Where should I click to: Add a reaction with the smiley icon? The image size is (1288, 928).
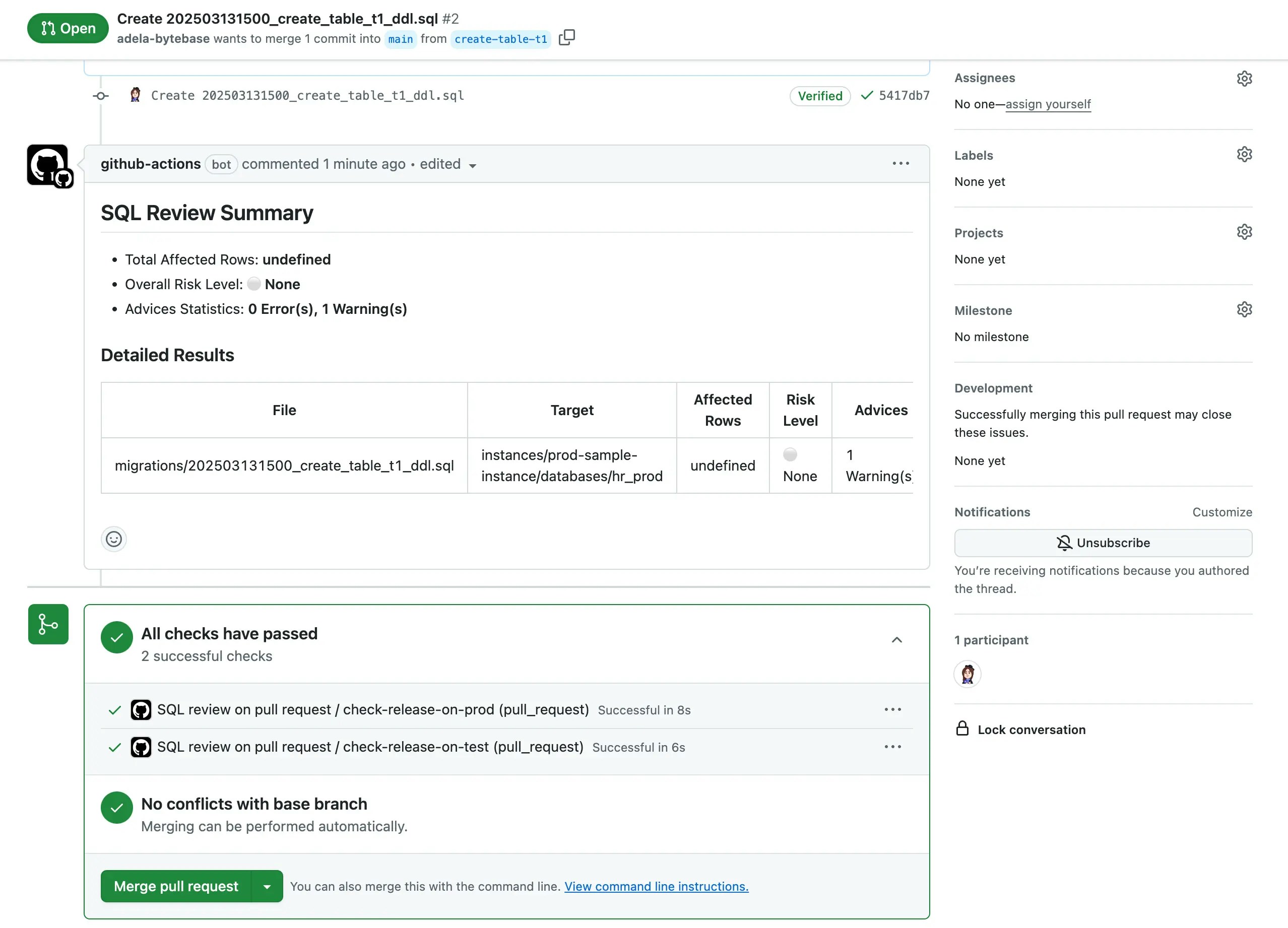coord(113,539)
